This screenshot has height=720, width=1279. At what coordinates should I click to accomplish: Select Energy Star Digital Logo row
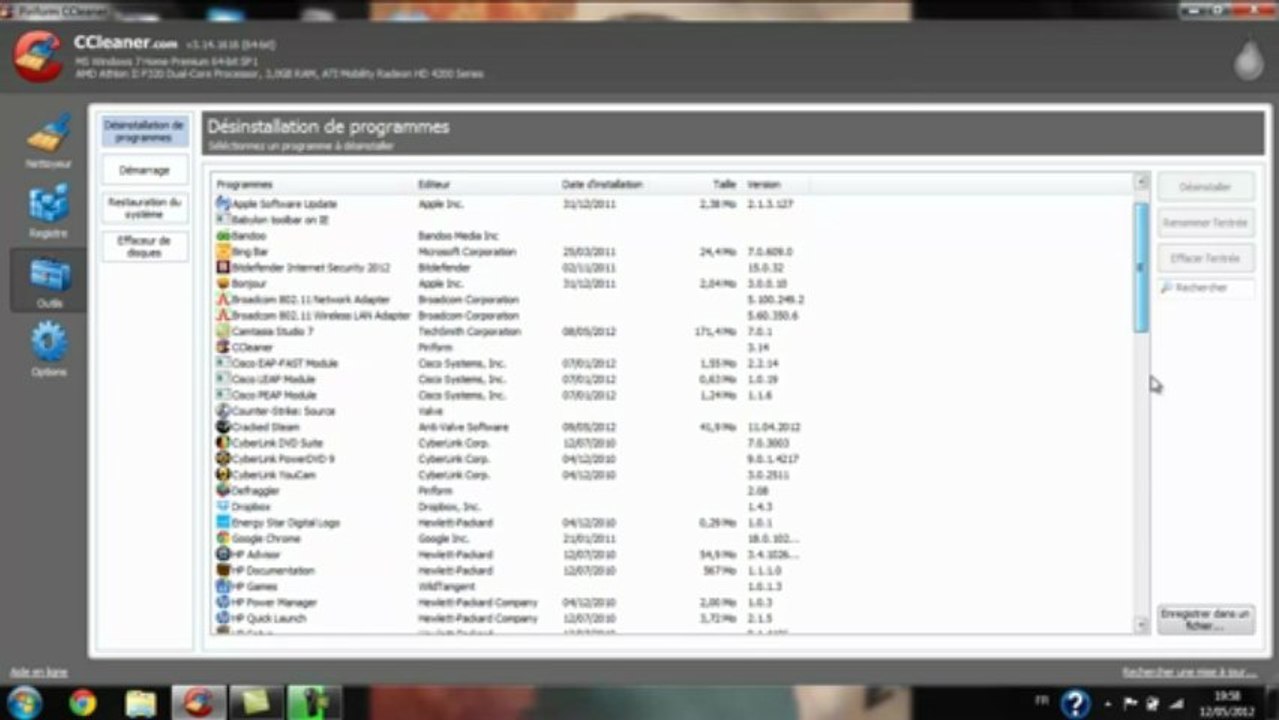[673, 522]
